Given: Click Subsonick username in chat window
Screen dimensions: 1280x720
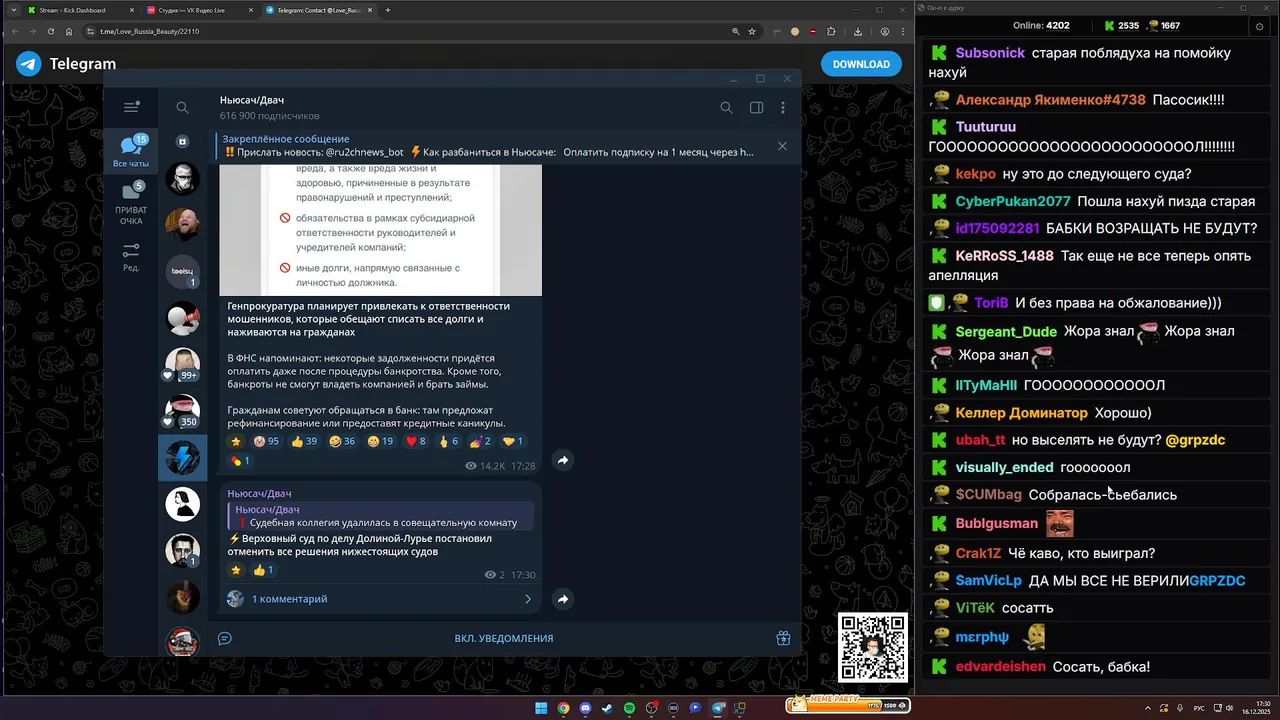Looking at the screenshot, I should click(x=989, y=53).
